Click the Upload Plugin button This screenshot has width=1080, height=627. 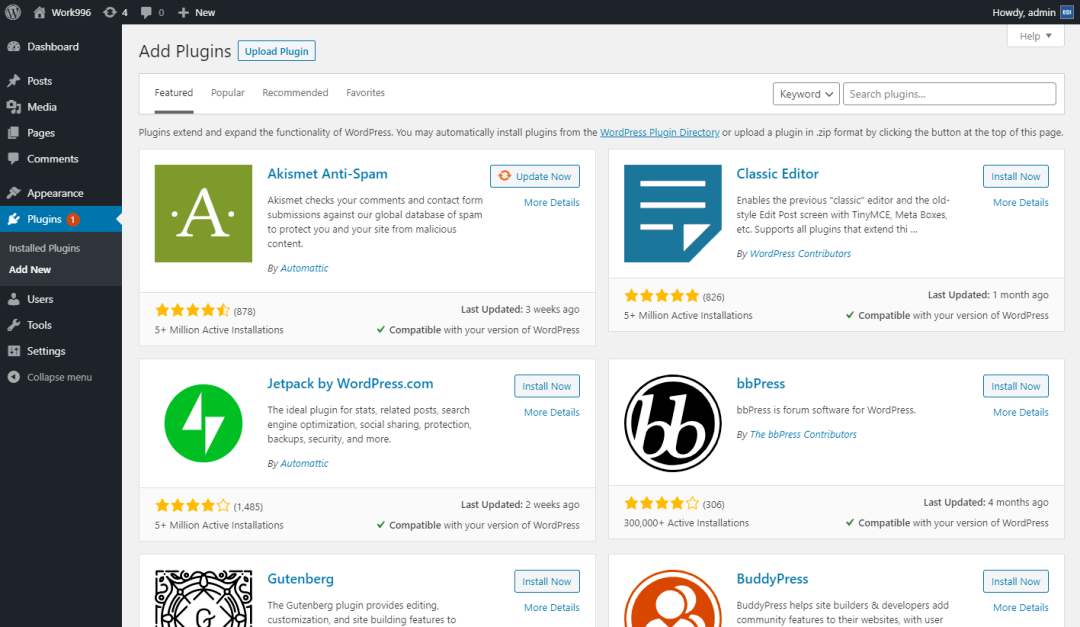(x=276, y=51)
